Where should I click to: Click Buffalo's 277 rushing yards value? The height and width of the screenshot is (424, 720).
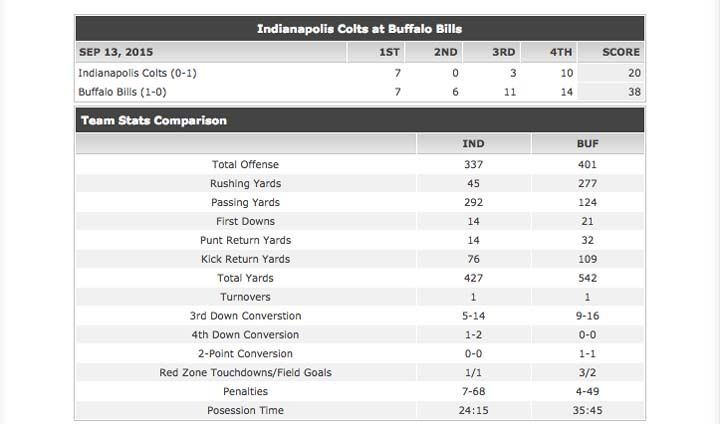587,183
